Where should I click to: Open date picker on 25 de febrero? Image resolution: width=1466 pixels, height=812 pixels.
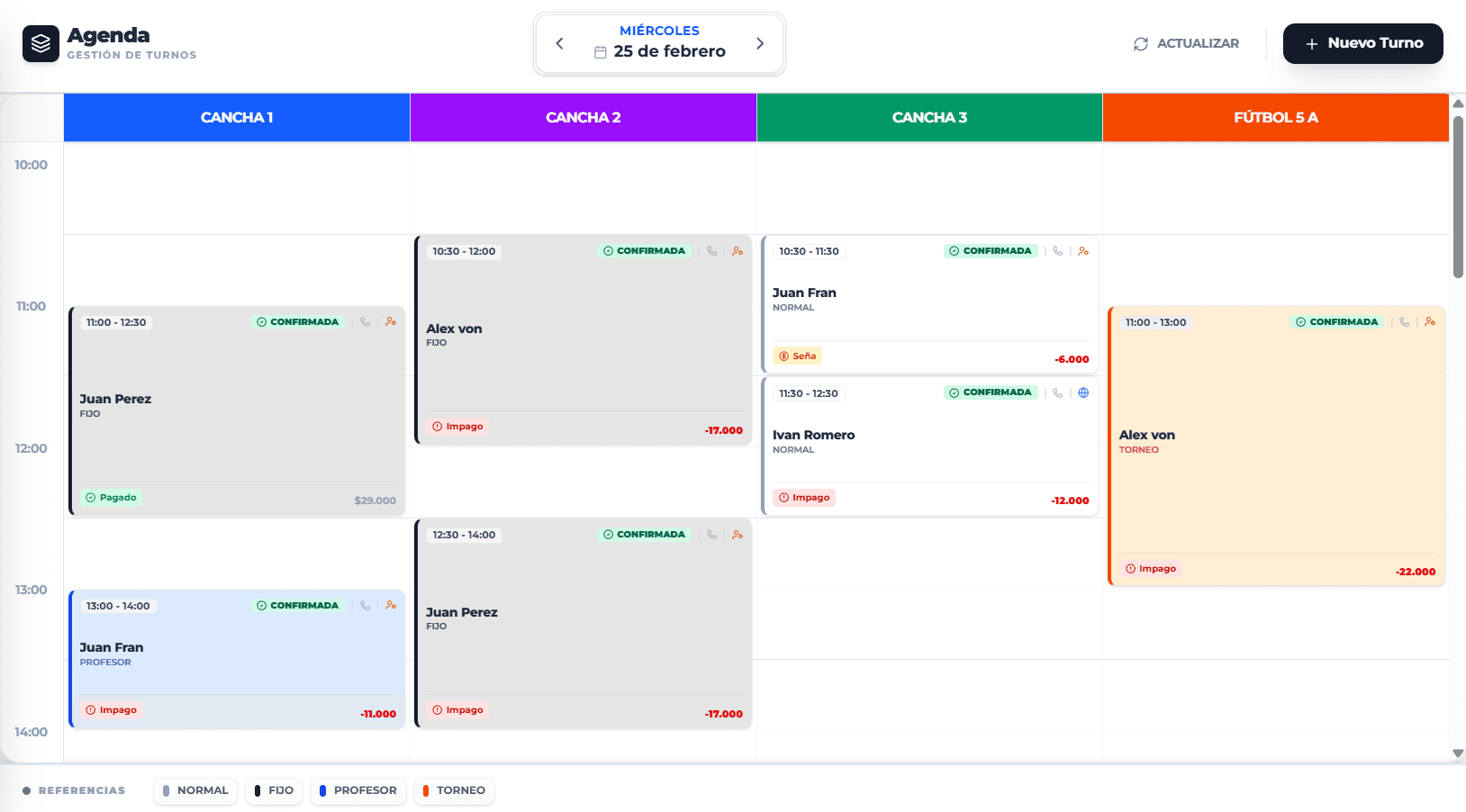660,51
